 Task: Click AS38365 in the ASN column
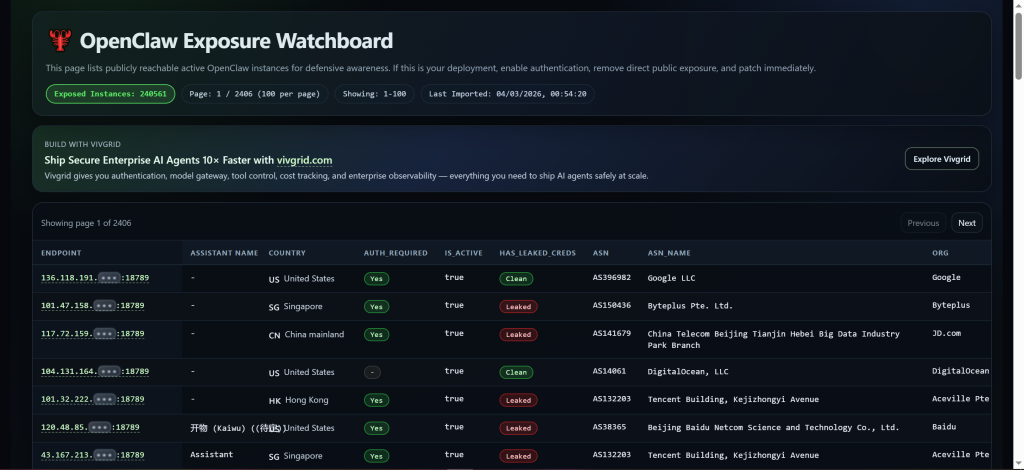pos(609,427)
